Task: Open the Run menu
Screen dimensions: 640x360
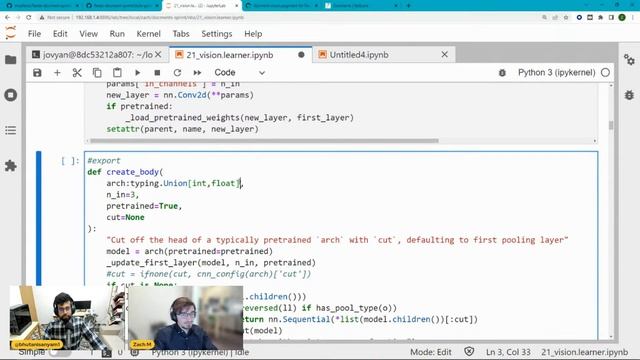Action: (x=117, y=34)
